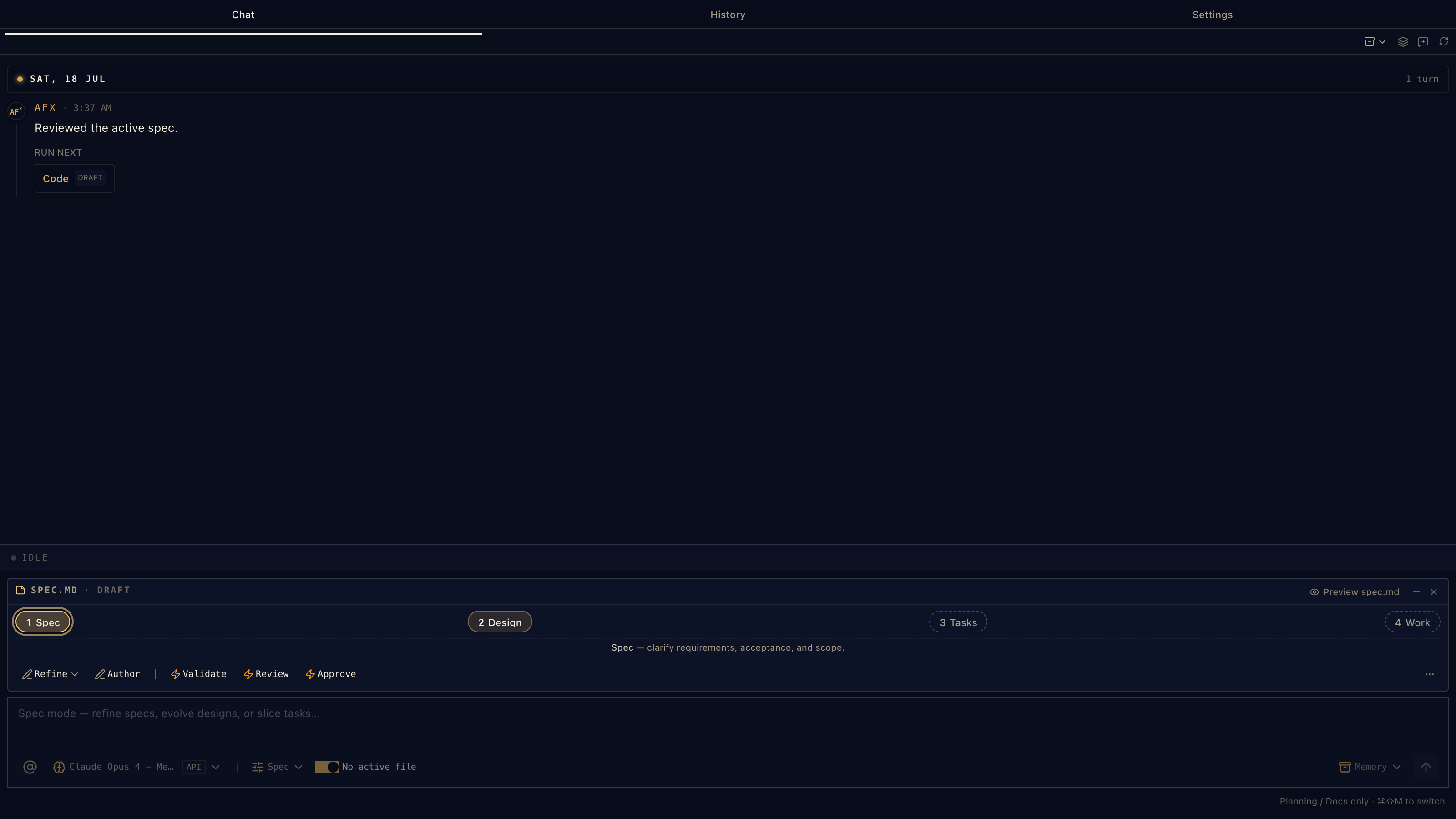Run Validate action

pyautogui.click(x=198, y=674)
